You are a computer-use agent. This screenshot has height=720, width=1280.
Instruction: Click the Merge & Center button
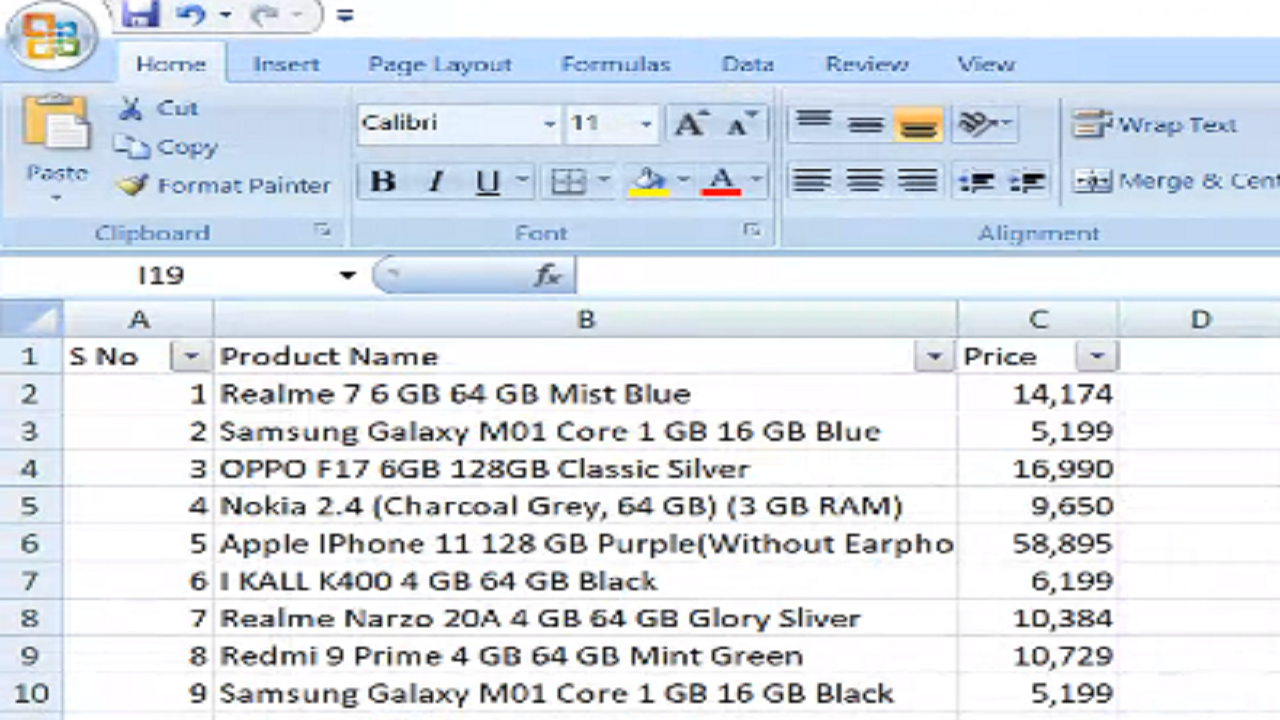point(1175,182)
